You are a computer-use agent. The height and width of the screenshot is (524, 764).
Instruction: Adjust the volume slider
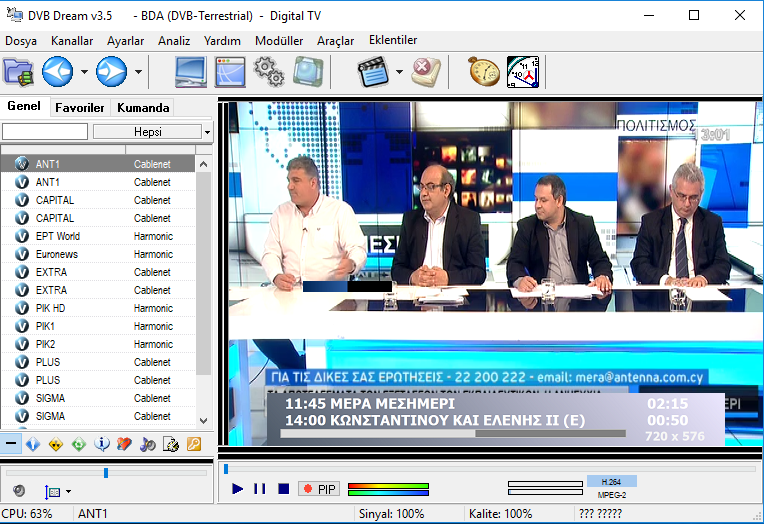106,472
